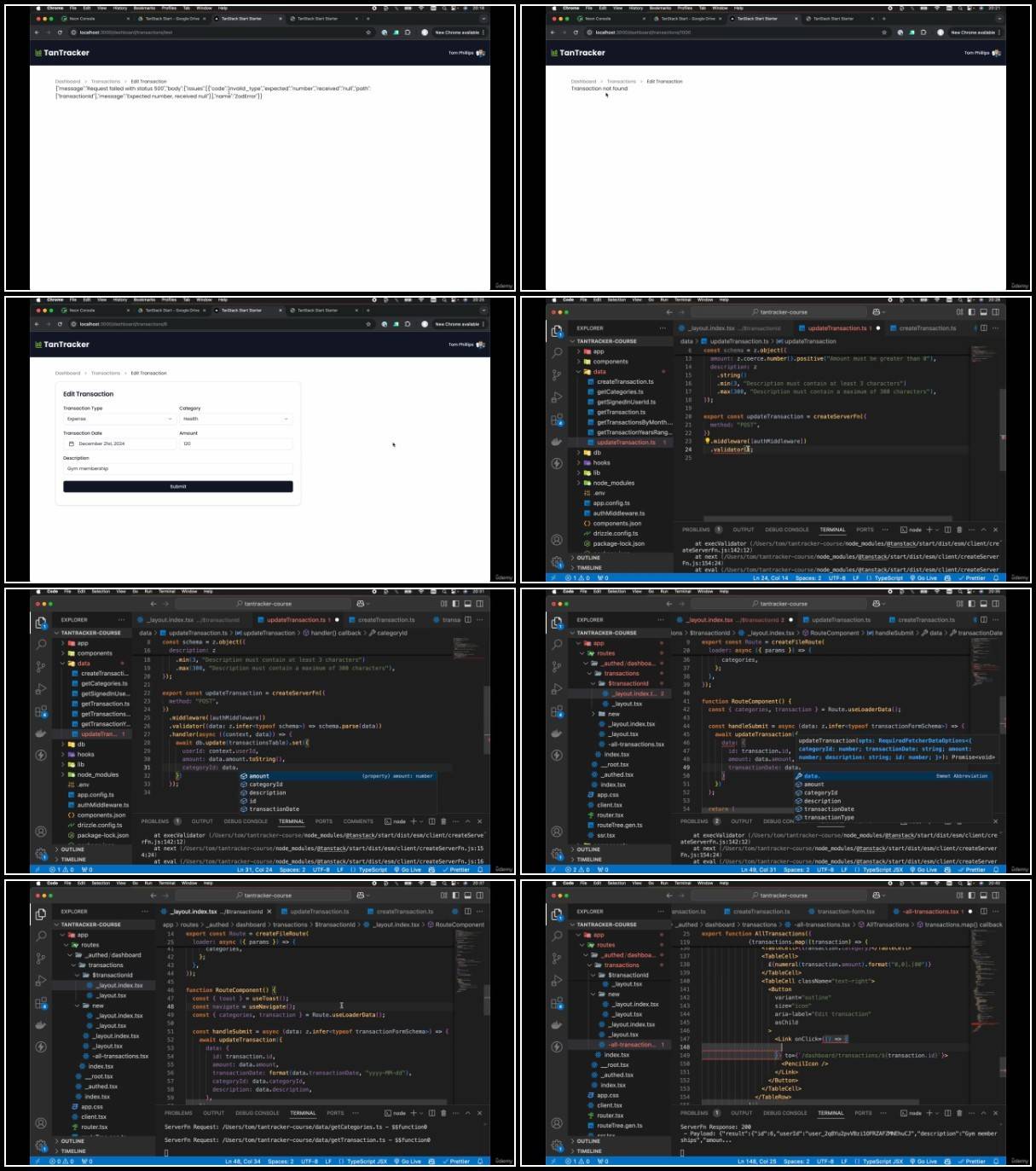Viewport: 1036px width, 1171px height.
Task: Open Search view in VS Code window showing -all-transactions.tsx
Action: pyautogui.click(x=557, y=936)
